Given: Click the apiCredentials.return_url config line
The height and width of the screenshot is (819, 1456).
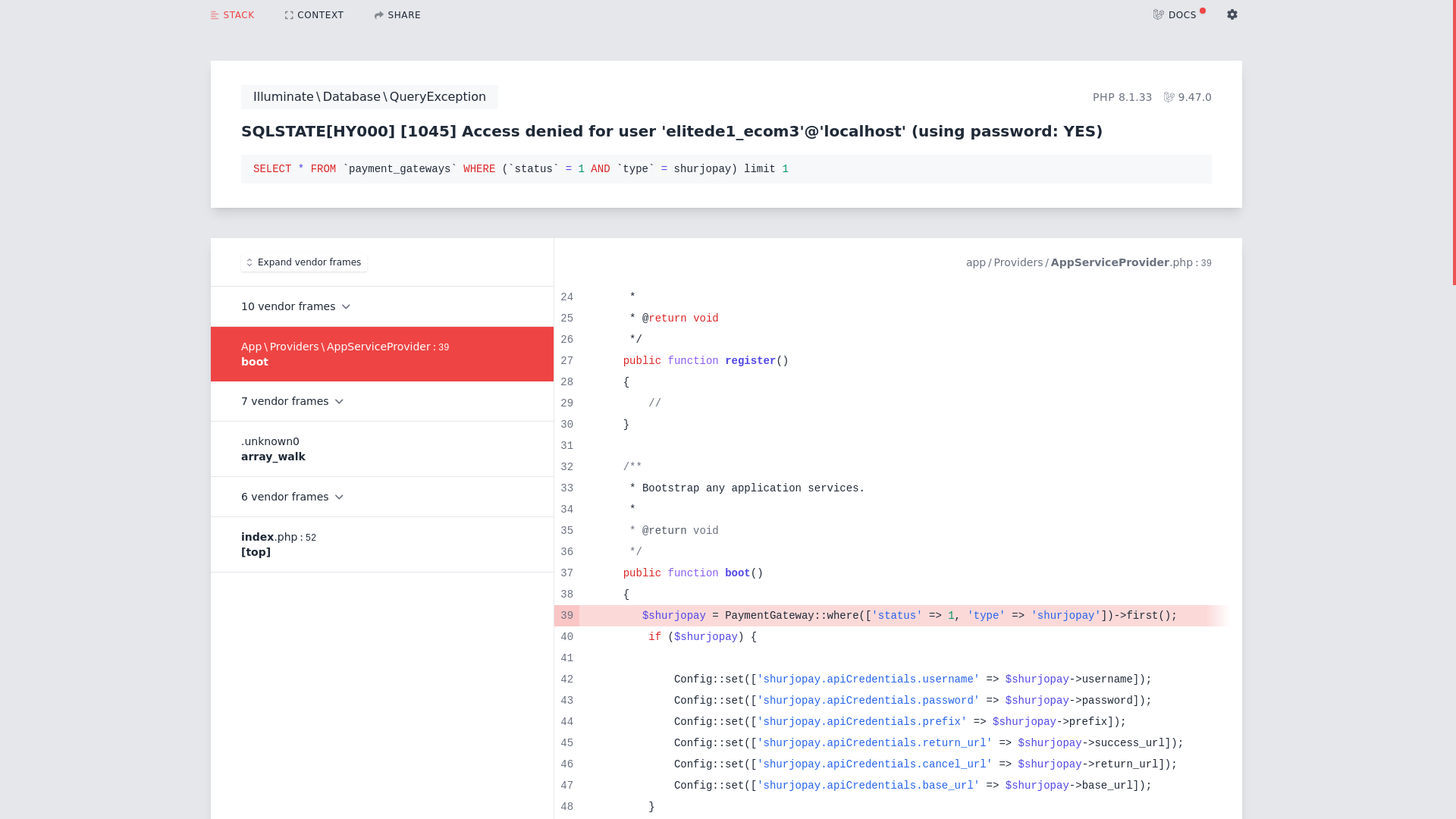Looking at the screenshot, I should 928,743.
